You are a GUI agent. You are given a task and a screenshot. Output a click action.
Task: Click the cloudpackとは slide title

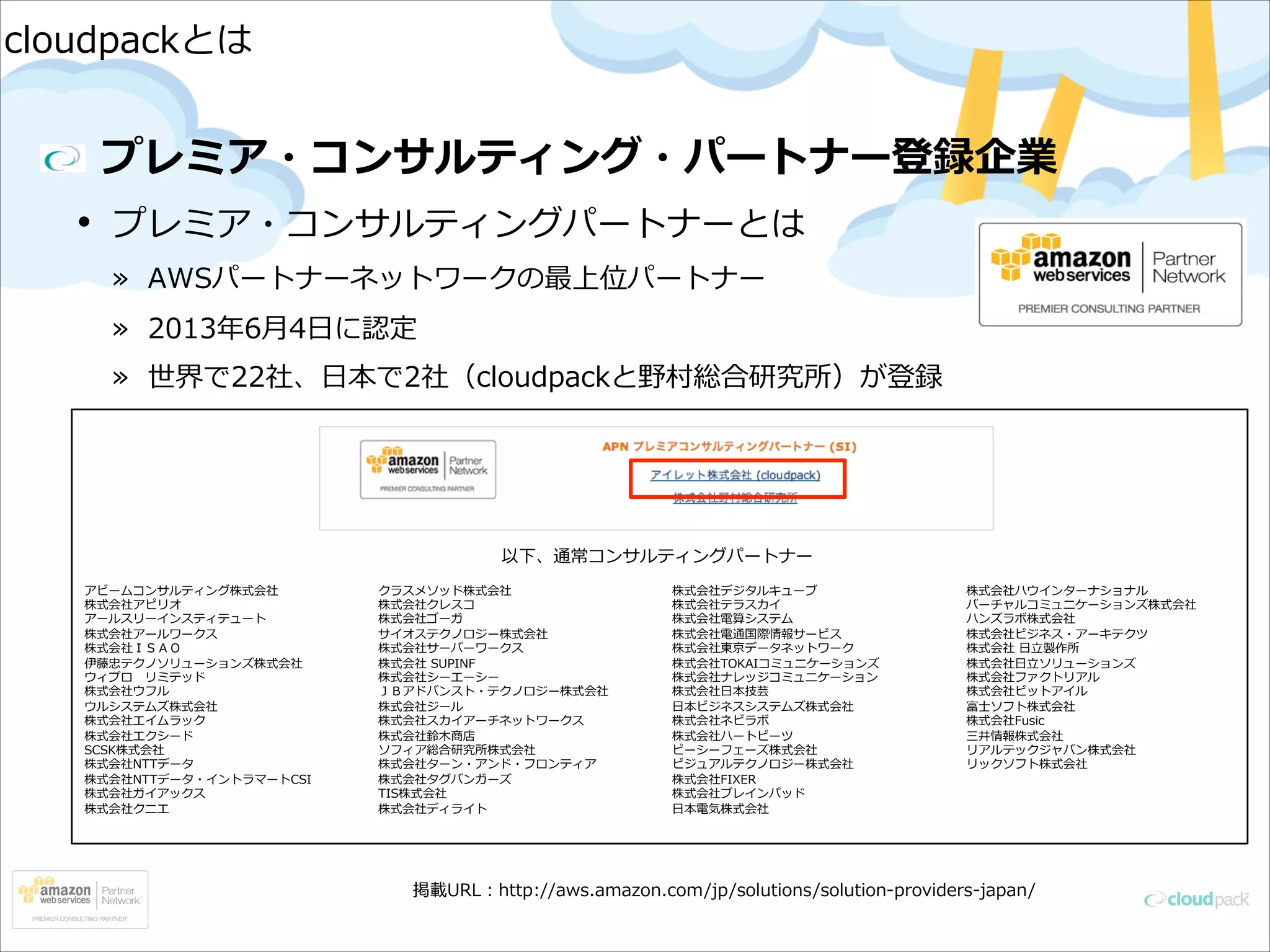point(128,40)
